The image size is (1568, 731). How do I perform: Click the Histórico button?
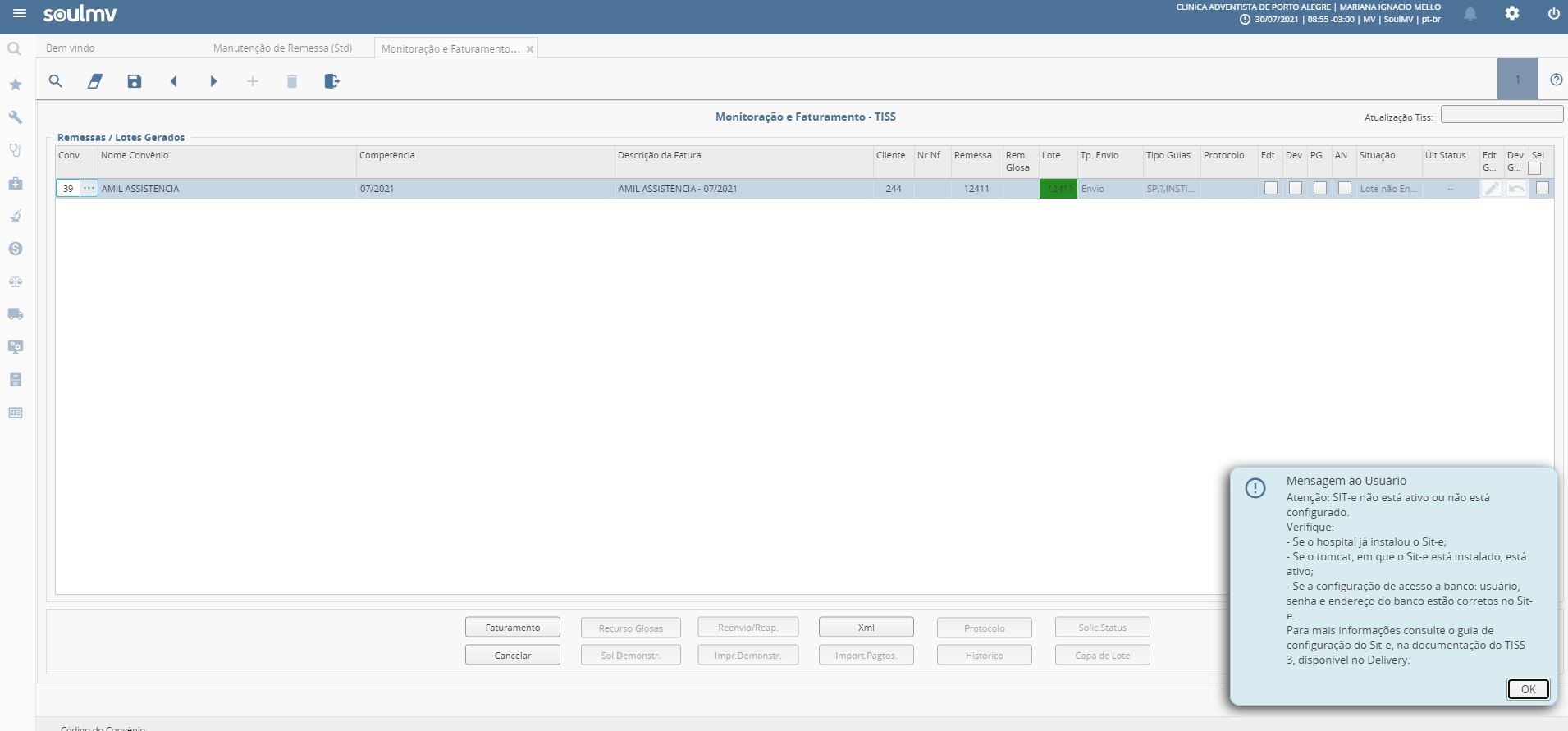[x=985, y=656]
